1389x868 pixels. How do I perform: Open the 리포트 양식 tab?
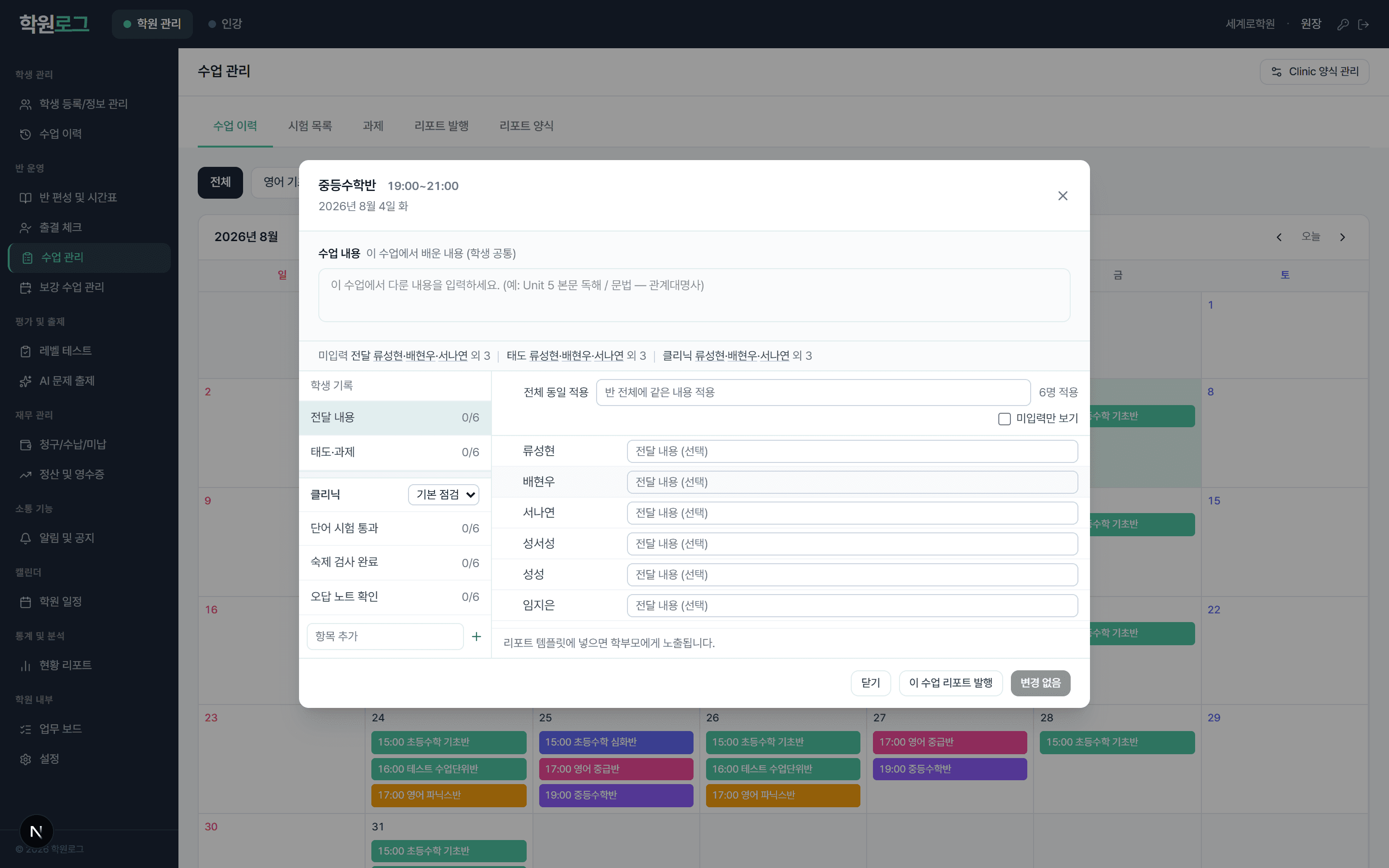(526, 126)
